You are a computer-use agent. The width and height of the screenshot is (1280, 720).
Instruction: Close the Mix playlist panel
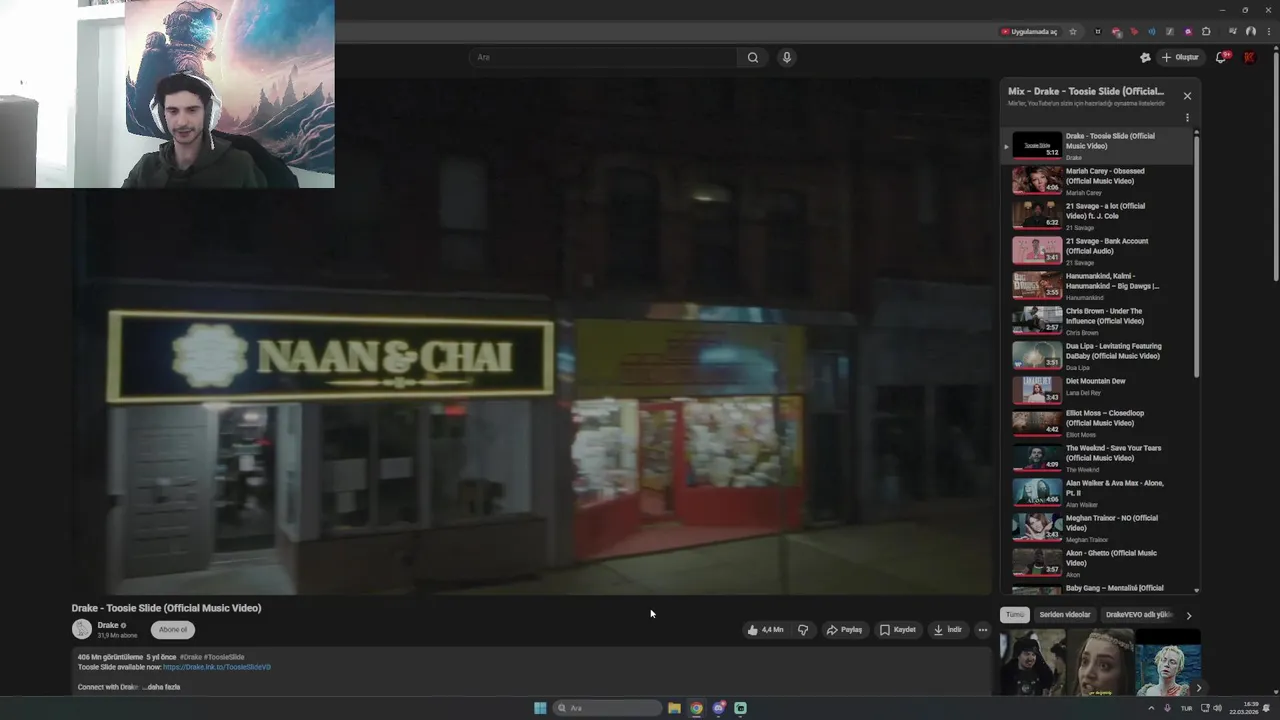[x=1187, y=96]
